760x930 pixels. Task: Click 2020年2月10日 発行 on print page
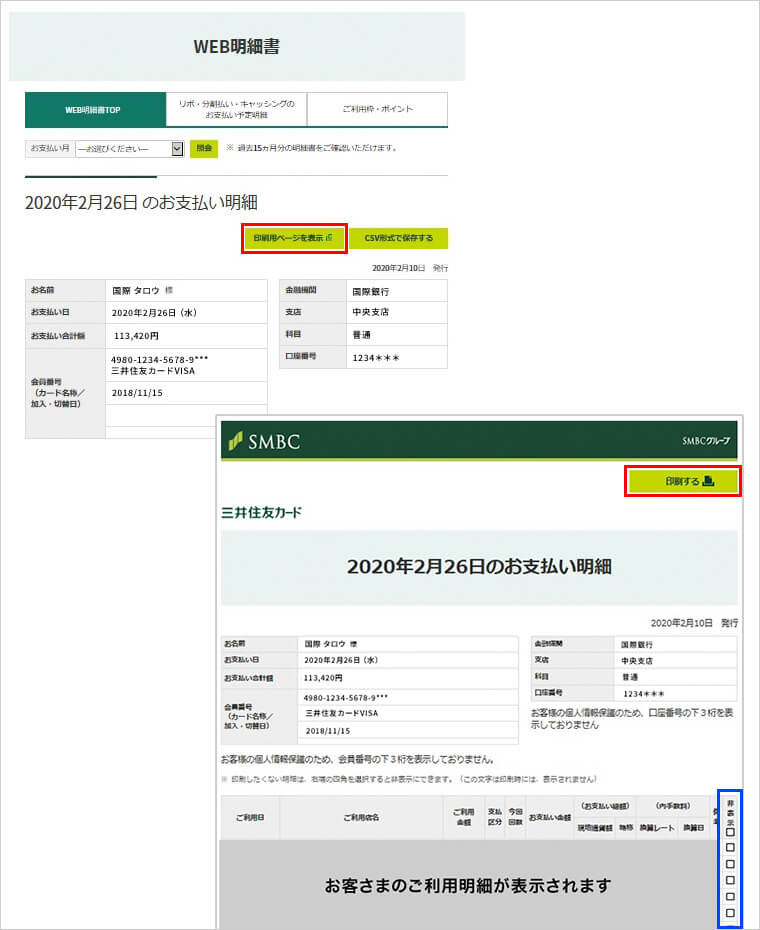point(694,623)
